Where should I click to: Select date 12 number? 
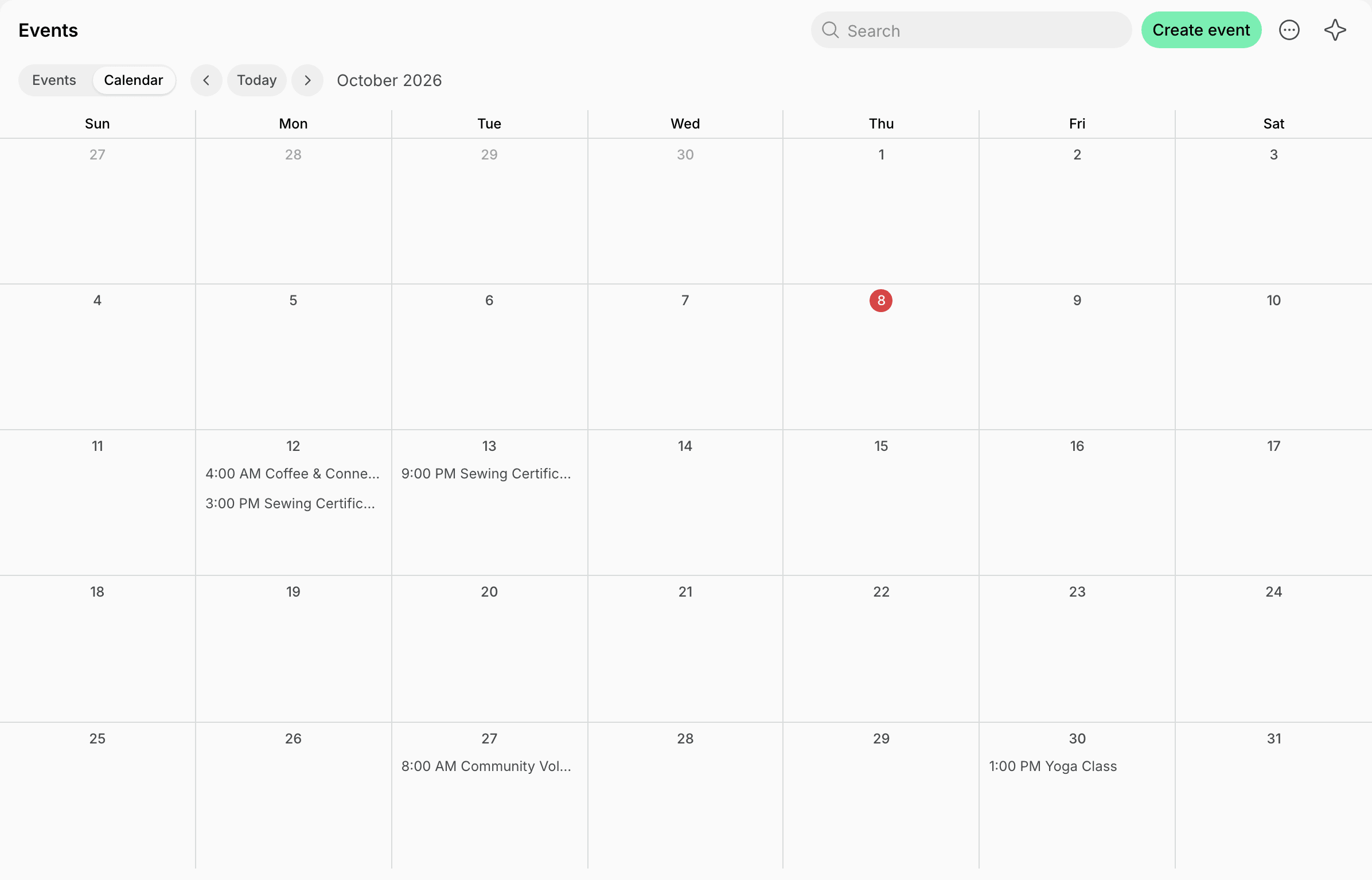[x=293, y=446]
